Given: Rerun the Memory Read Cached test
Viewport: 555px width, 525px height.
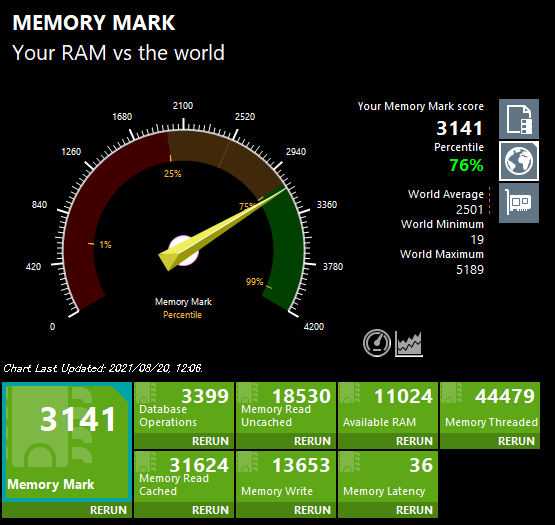Looking at the screenshot, I should (x=210, y=510).
